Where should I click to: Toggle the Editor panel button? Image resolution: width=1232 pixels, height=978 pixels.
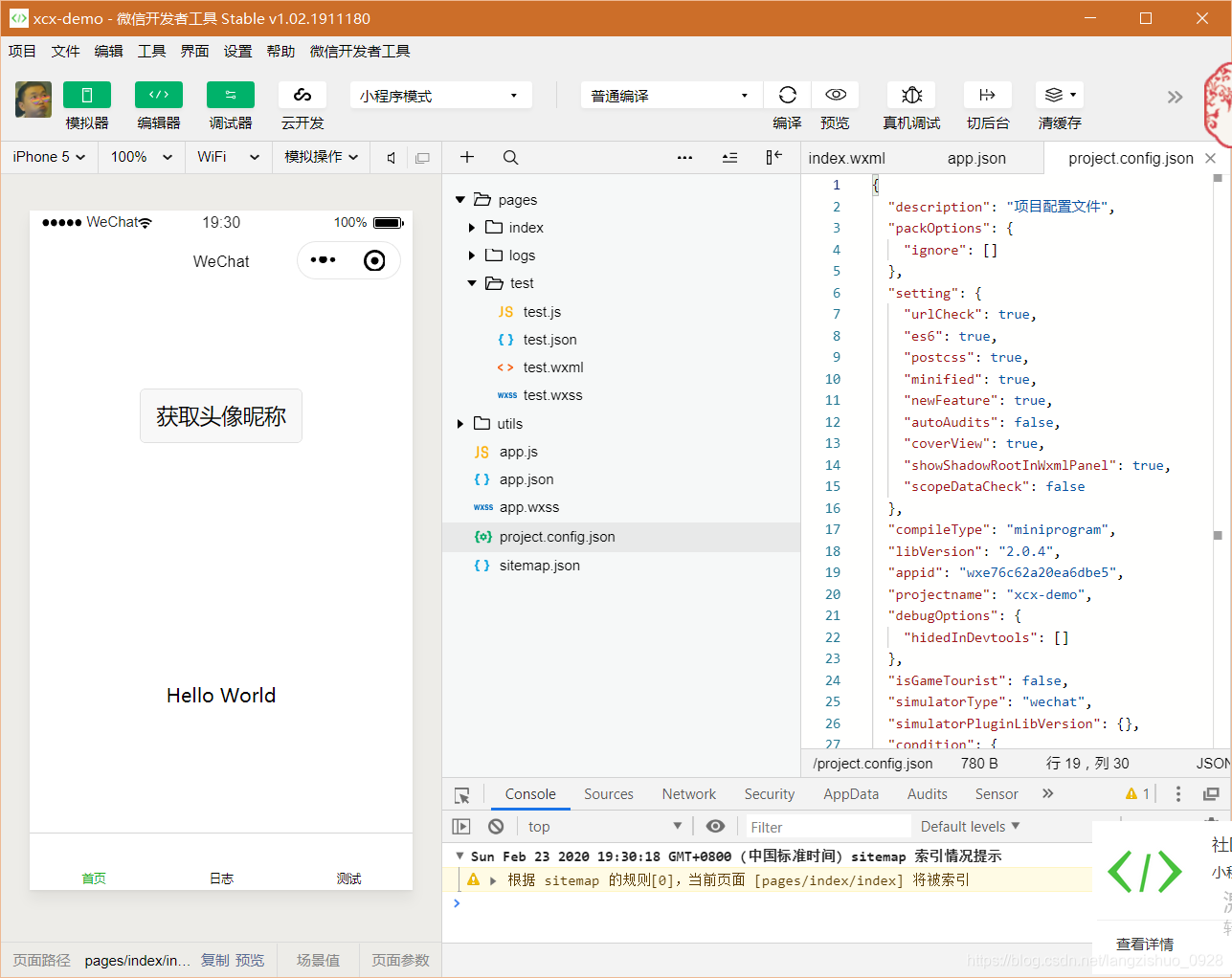pyautogui.click(x=159, y=95)
